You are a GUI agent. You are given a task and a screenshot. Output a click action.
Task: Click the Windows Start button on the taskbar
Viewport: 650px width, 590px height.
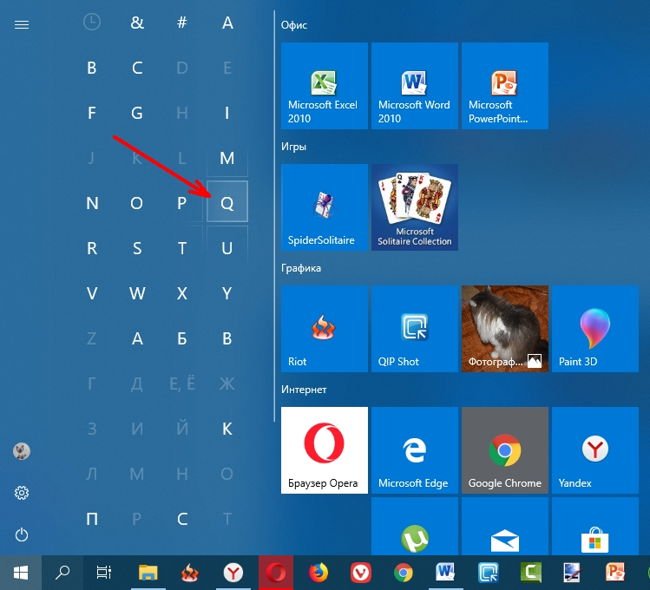pyautogui.click(x=21, y=573)
